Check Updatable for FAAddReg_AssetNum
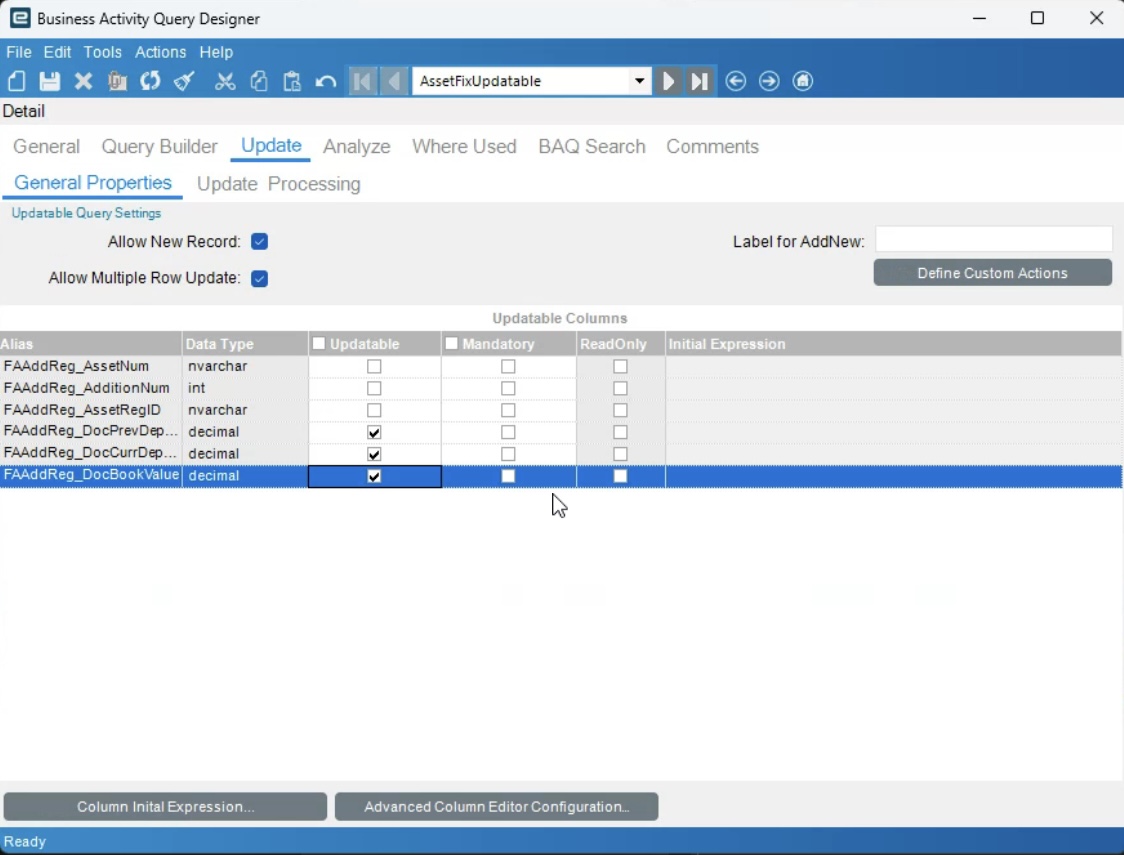1124x855 pixels. (x=374, y=366)
